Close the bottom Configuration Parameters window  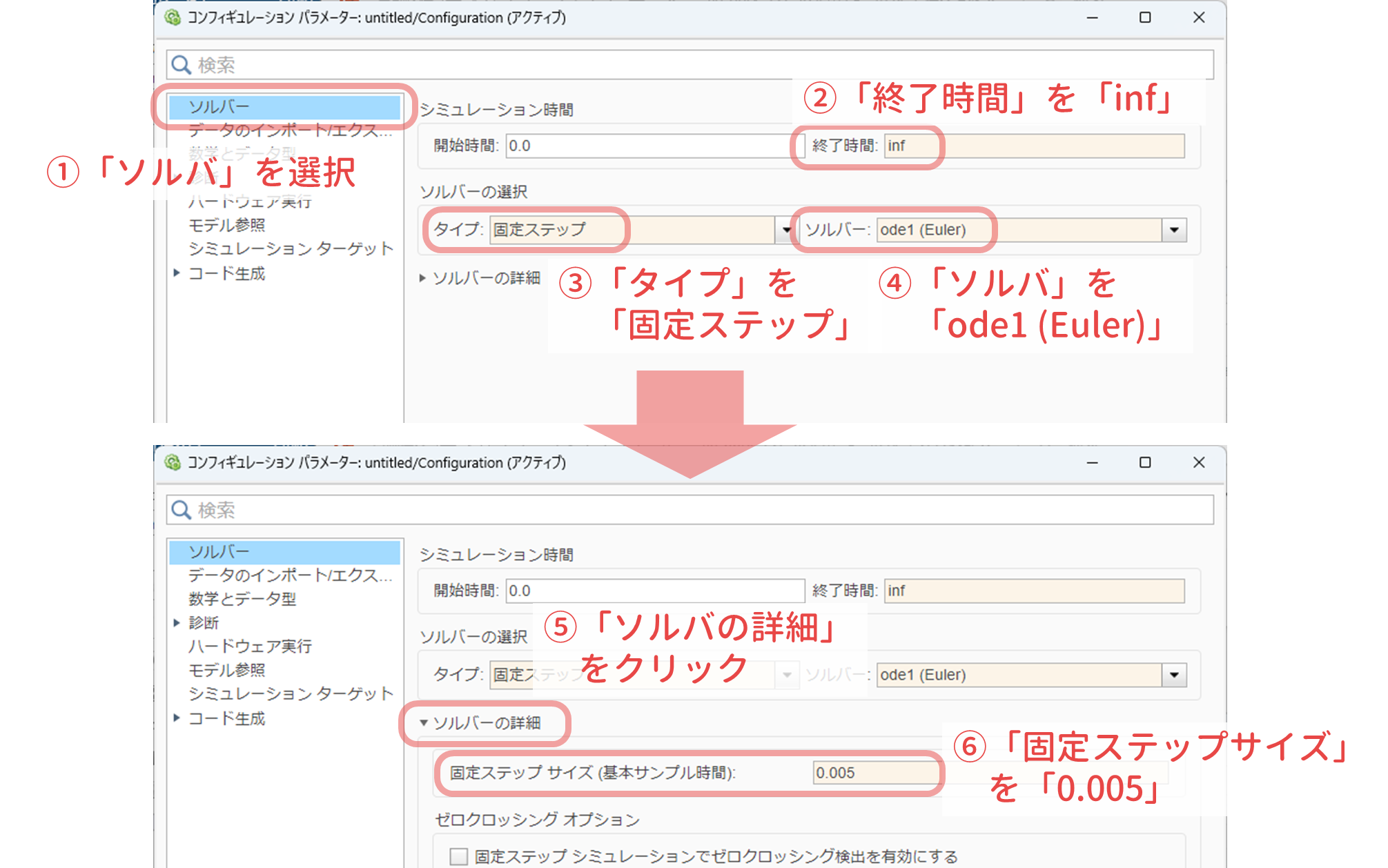1199,462
